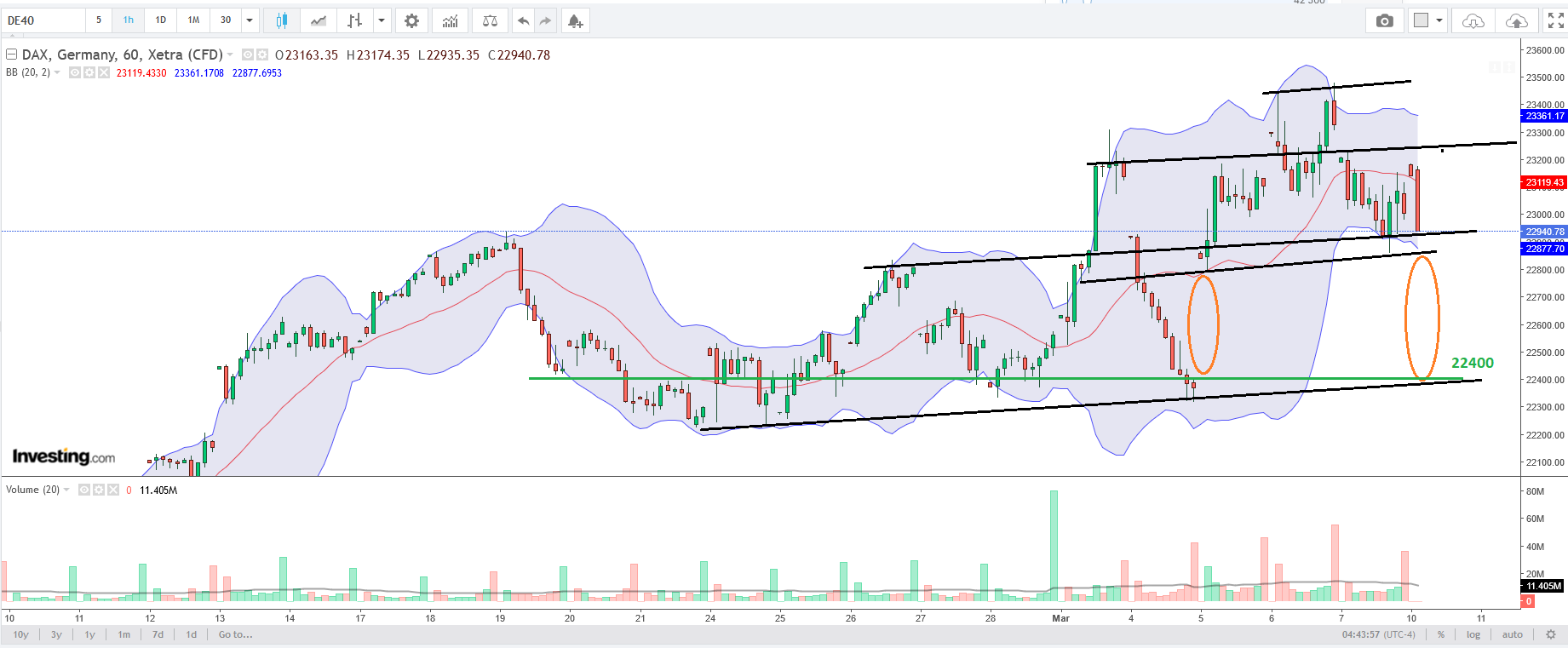
Task: Open the Go to... date dialog
Action: coord(235,634)
